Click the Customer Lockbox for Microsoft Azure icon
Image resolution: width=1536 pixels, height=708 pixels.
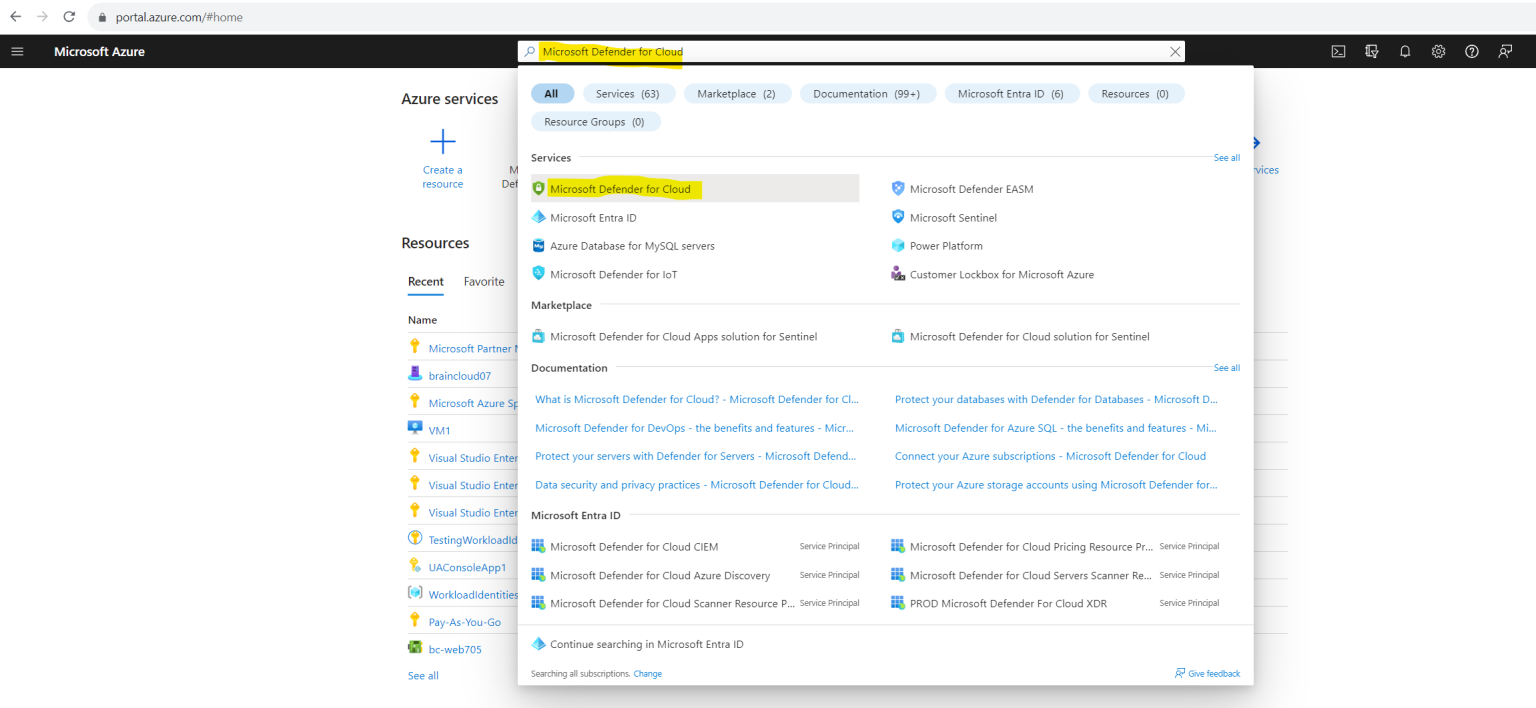(x=898, y=274)
